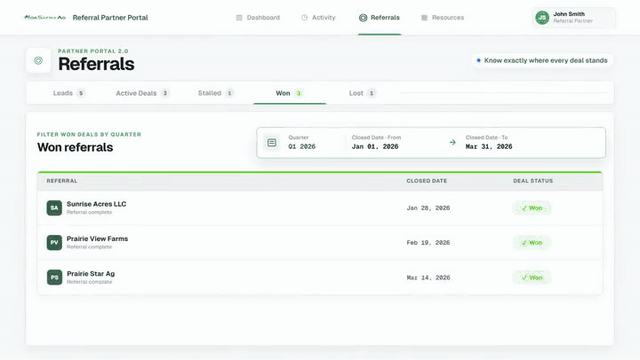Click the Leads count badge
640x360 pixels.
(81, 93)
